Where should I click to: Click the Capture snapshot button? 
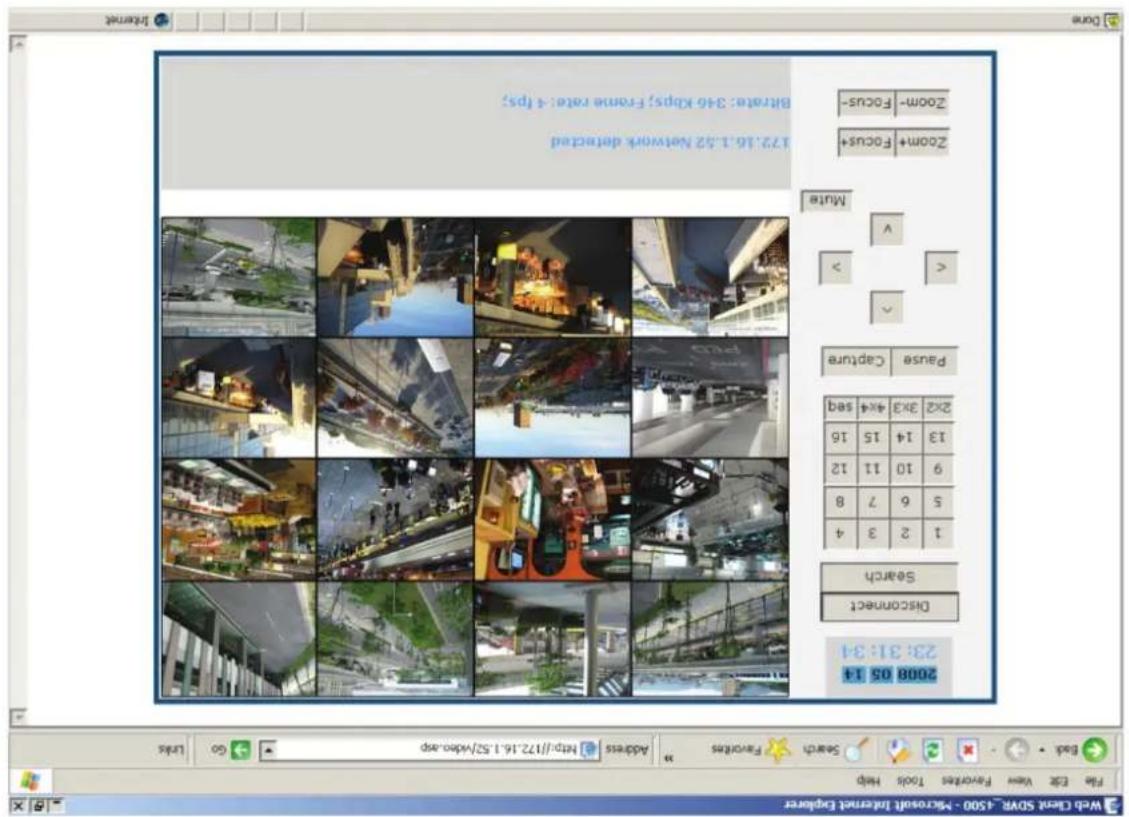point(856,360)
